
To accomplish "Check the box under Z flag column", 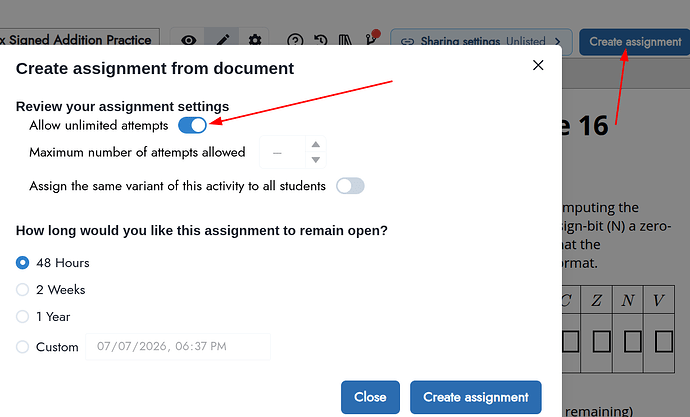I will [x=602, y=341].
